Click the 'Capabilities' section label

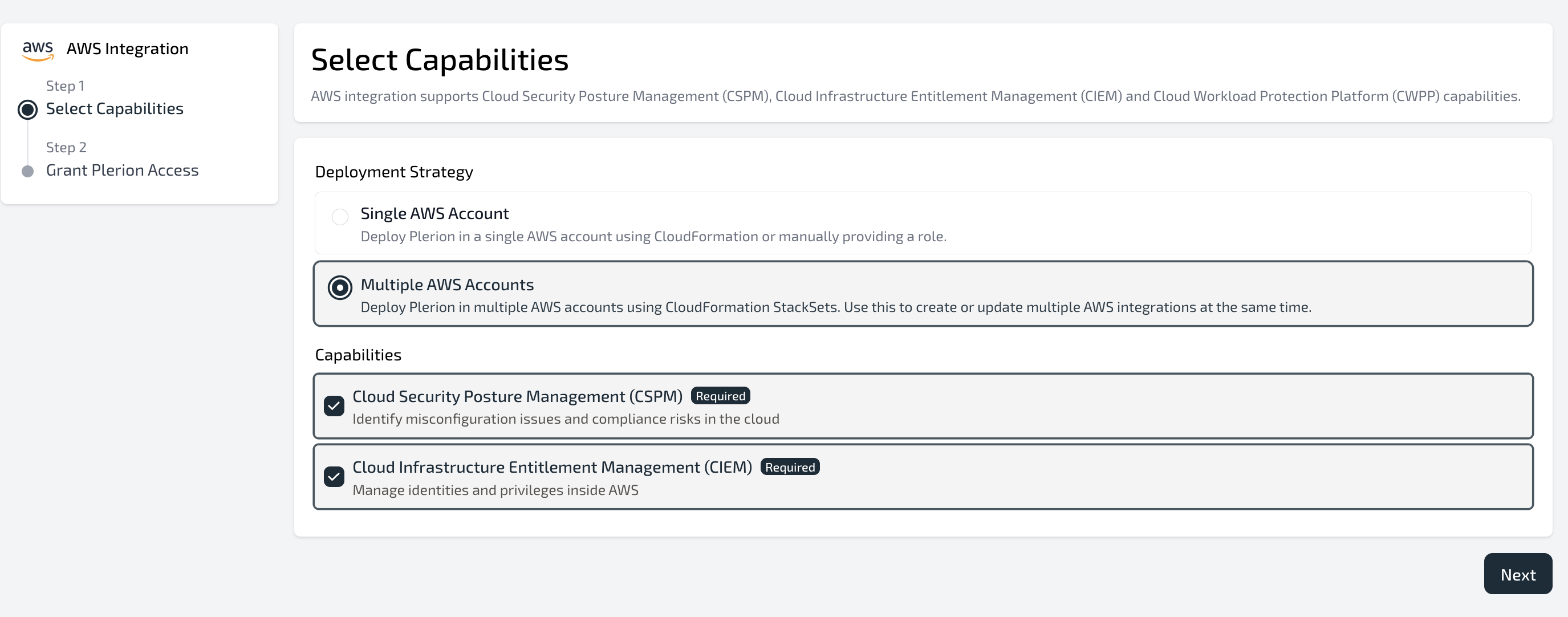[358, 355]
